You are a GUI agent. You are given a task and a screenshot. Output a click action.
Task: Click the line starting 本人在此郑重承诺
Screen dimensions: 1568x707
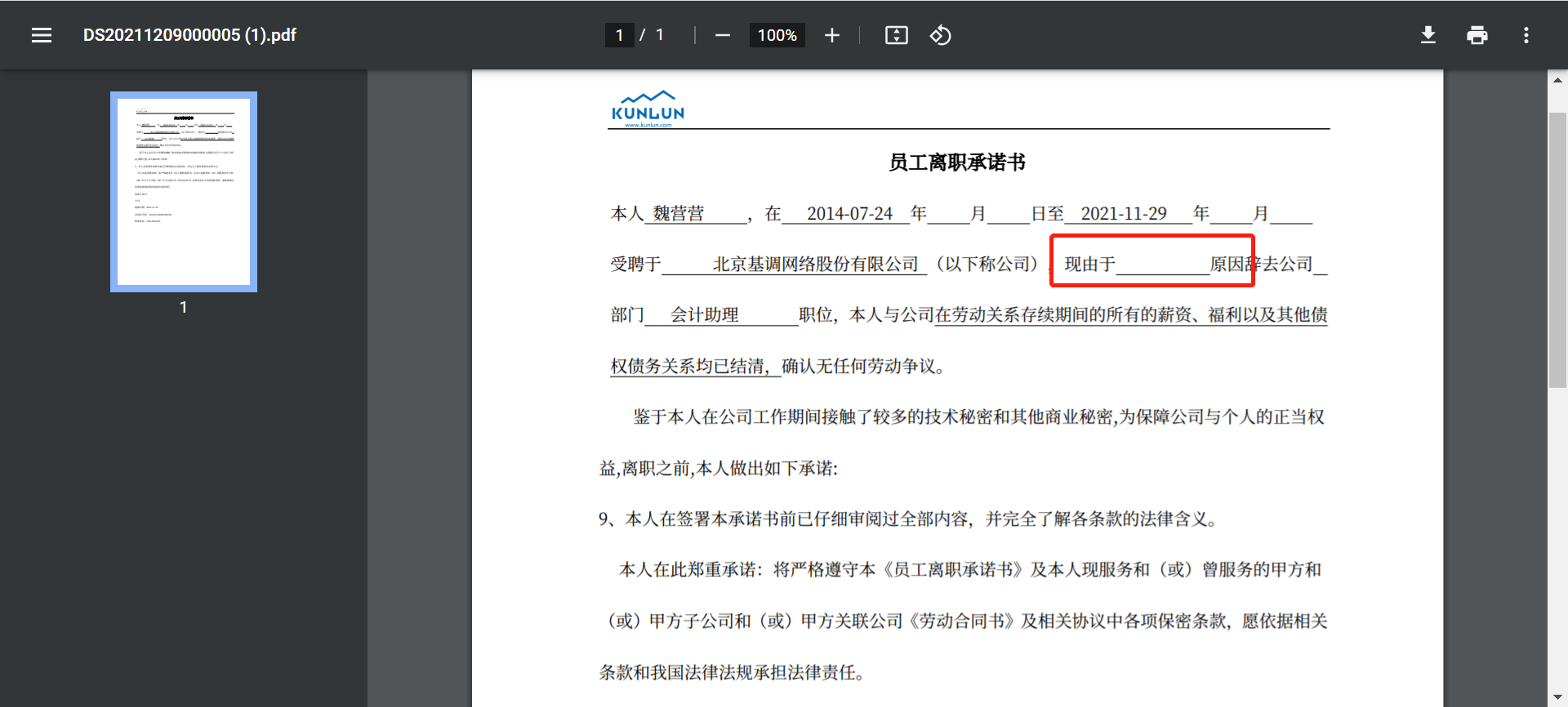click(970, 570)
